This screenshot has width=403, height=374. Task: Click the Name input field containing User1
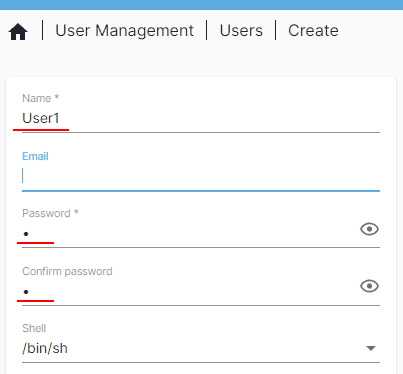point(201,119)
